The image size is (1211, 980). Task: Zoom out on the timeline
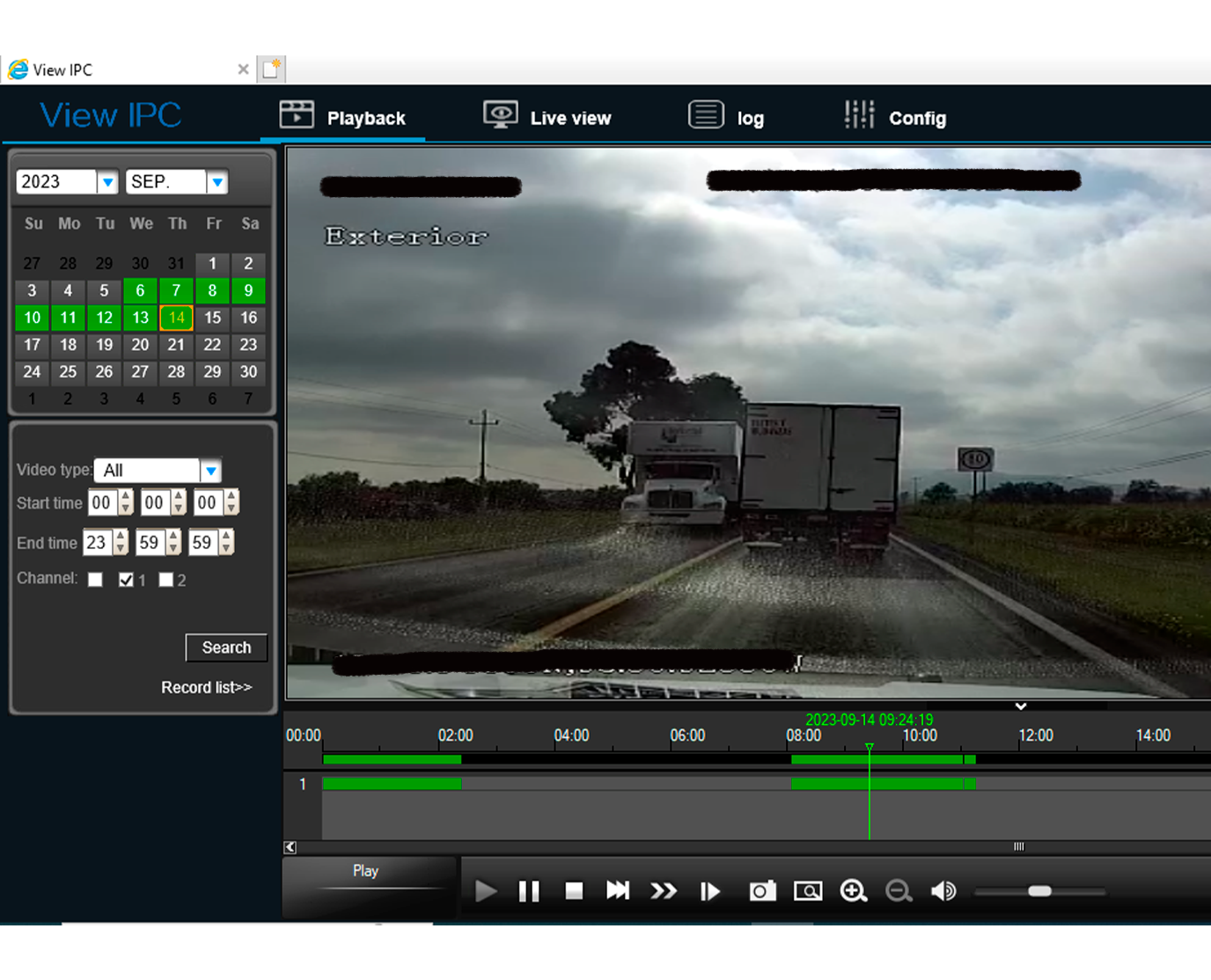(x=899, y=891)
